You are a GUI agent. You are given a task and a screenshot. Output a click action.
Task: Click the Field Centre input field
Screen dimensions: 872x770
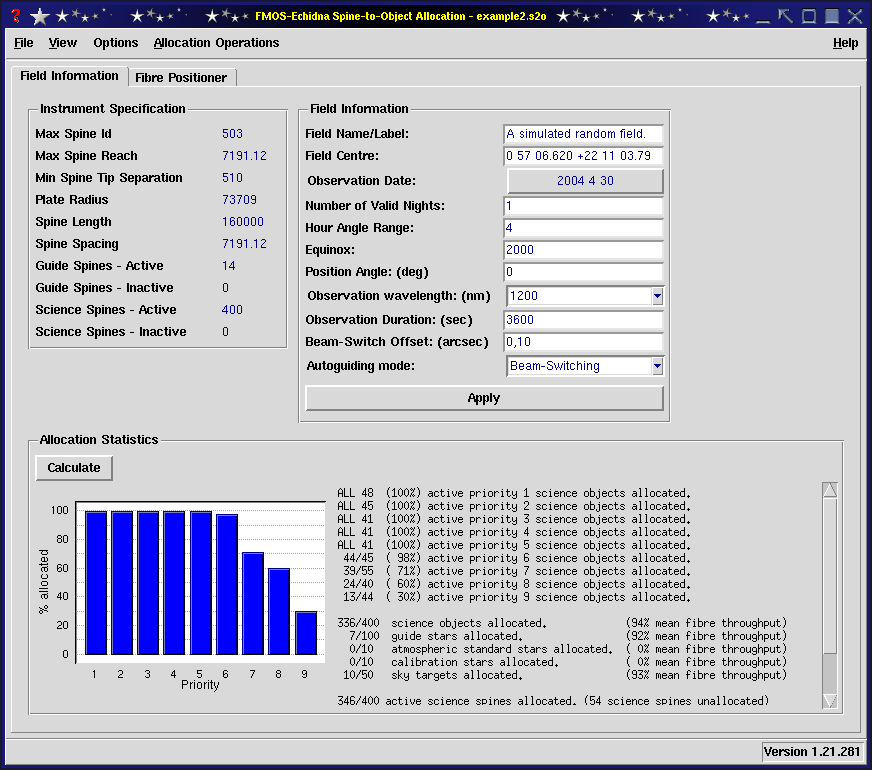pos(583,156)
